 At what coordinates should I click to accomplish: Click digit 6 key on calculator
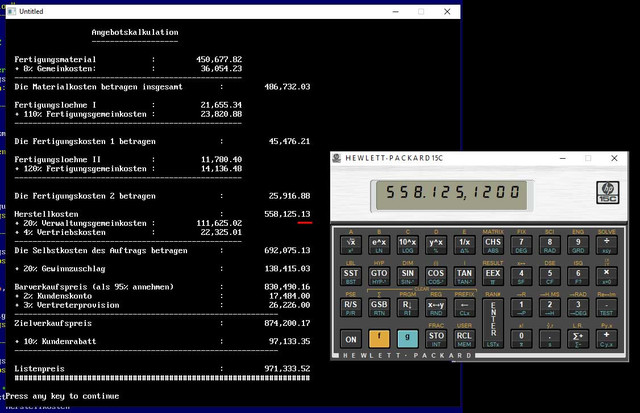(578, 276)
